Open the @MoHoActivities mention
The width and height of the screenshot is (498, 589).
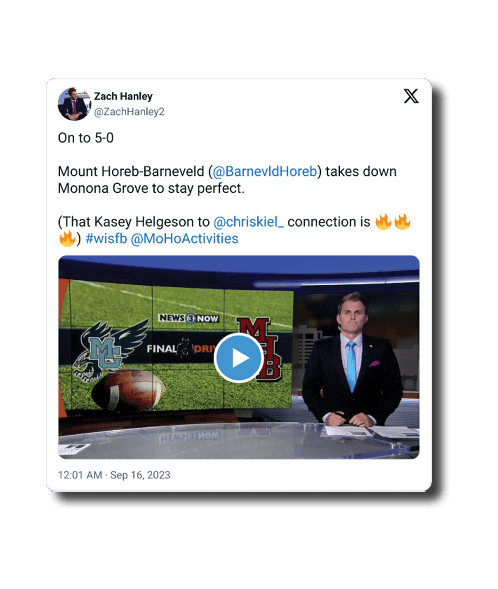point(184,239)
